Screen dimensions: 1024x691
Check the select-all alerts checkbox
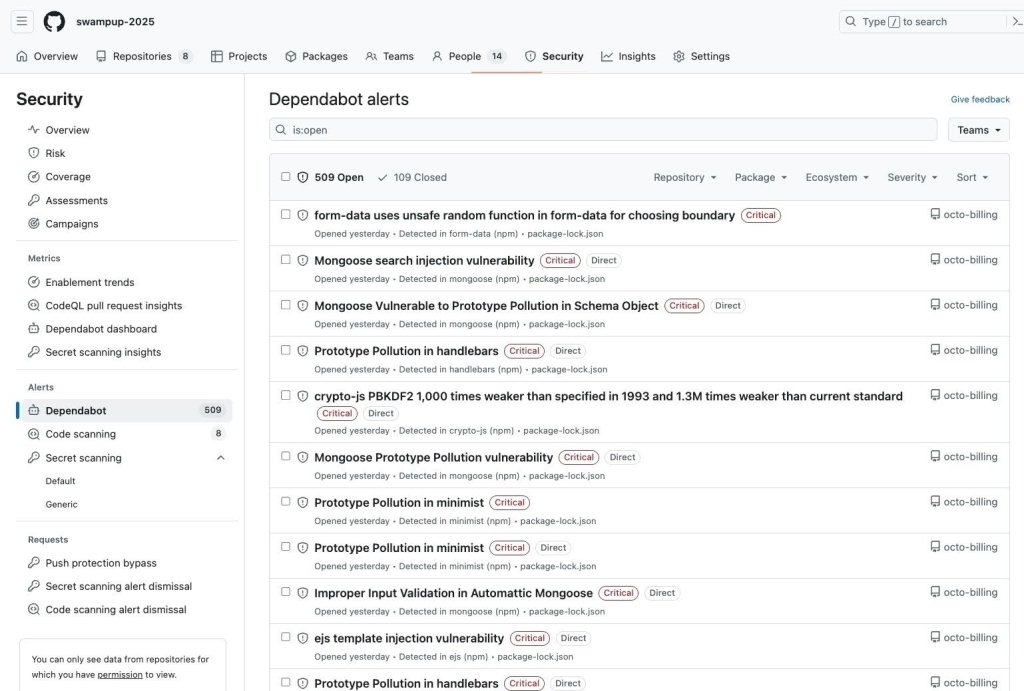285,176
